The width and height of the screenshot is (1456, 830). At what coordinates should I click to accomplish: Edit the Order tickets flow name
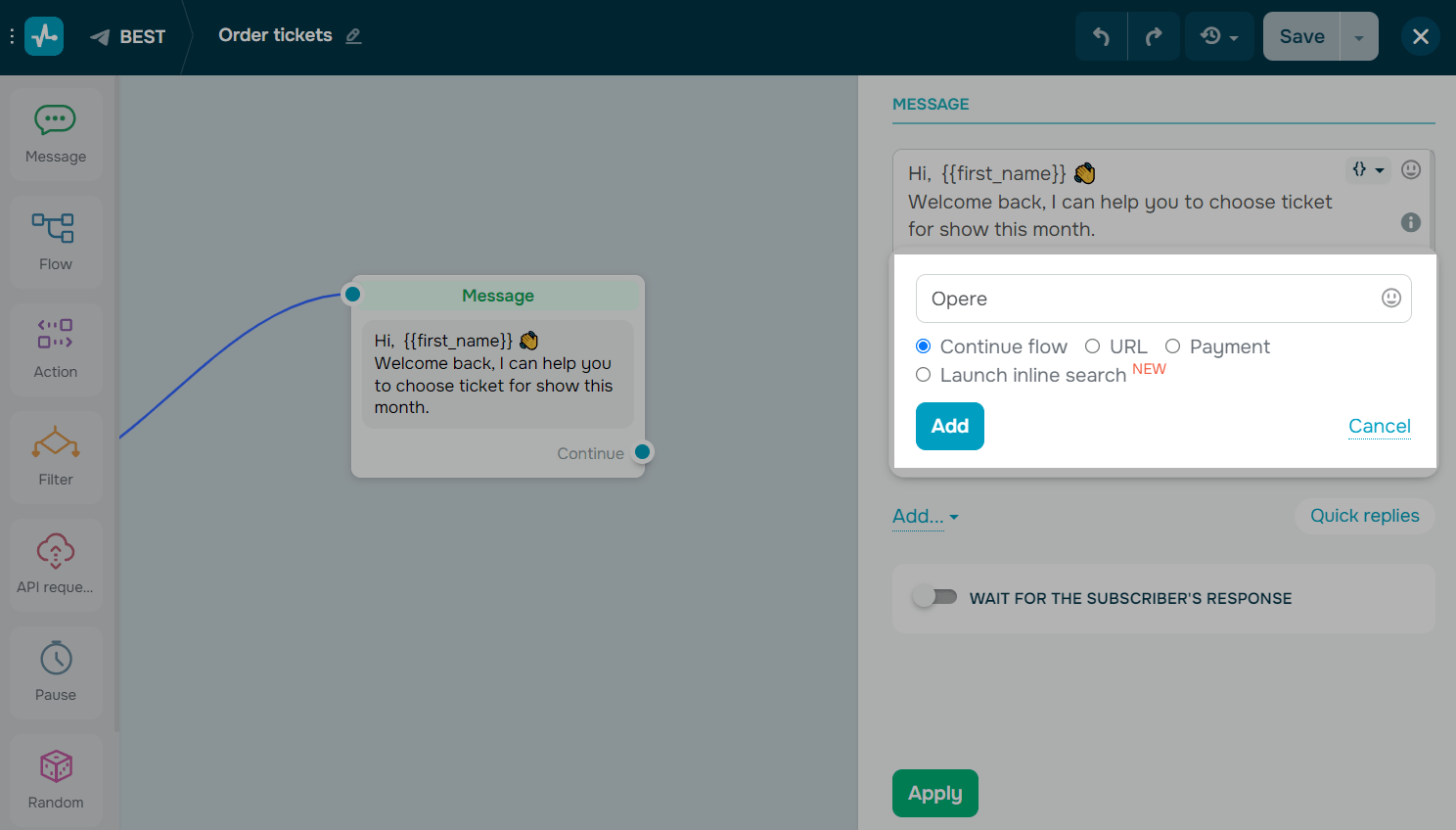[354, 36]
